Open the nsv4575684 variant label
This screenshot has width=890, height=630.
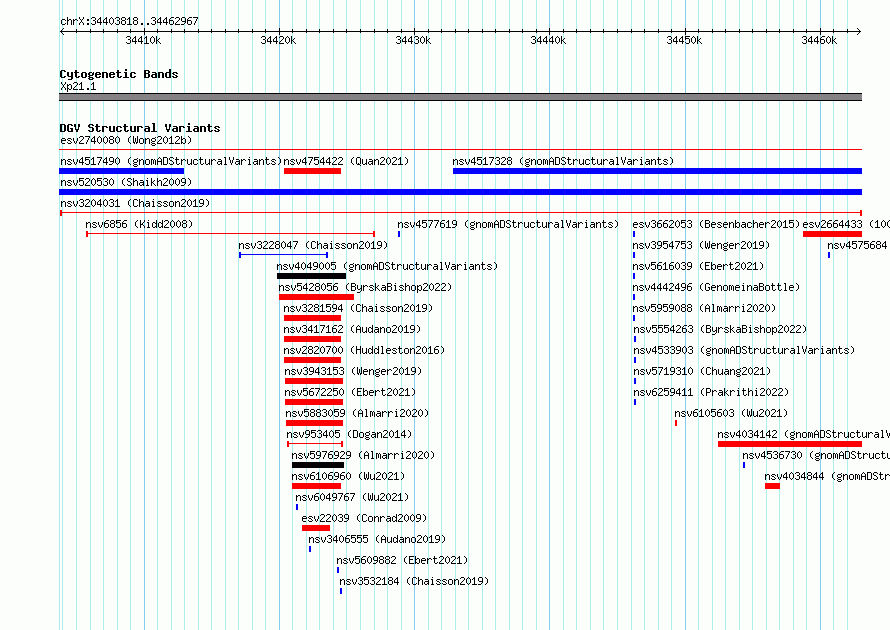857,245
